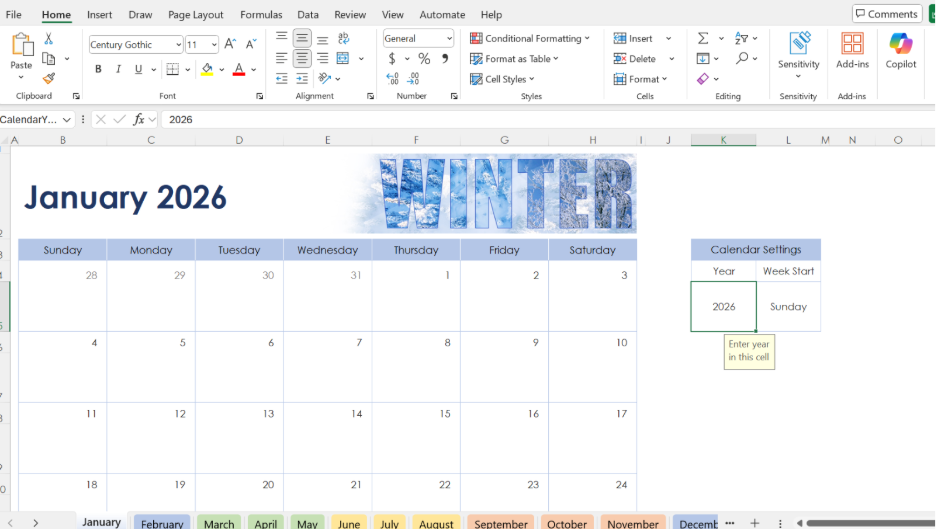Toggle Align Left

coord(281,58)
